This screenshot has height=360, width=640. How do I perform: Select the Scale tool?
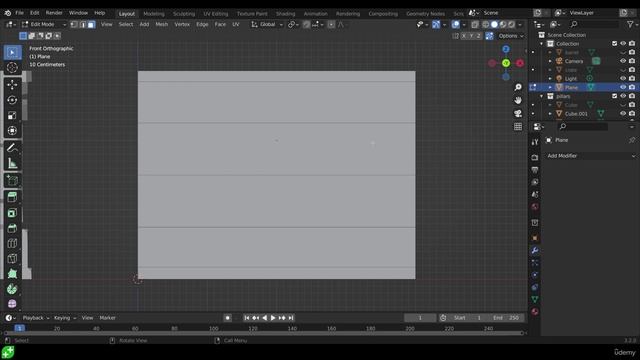pos(12,116)
